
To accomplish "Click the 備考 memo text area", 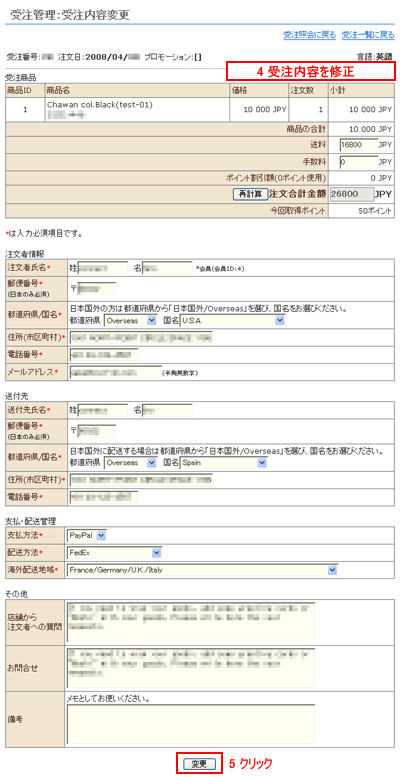I will (x=190, y=723).
